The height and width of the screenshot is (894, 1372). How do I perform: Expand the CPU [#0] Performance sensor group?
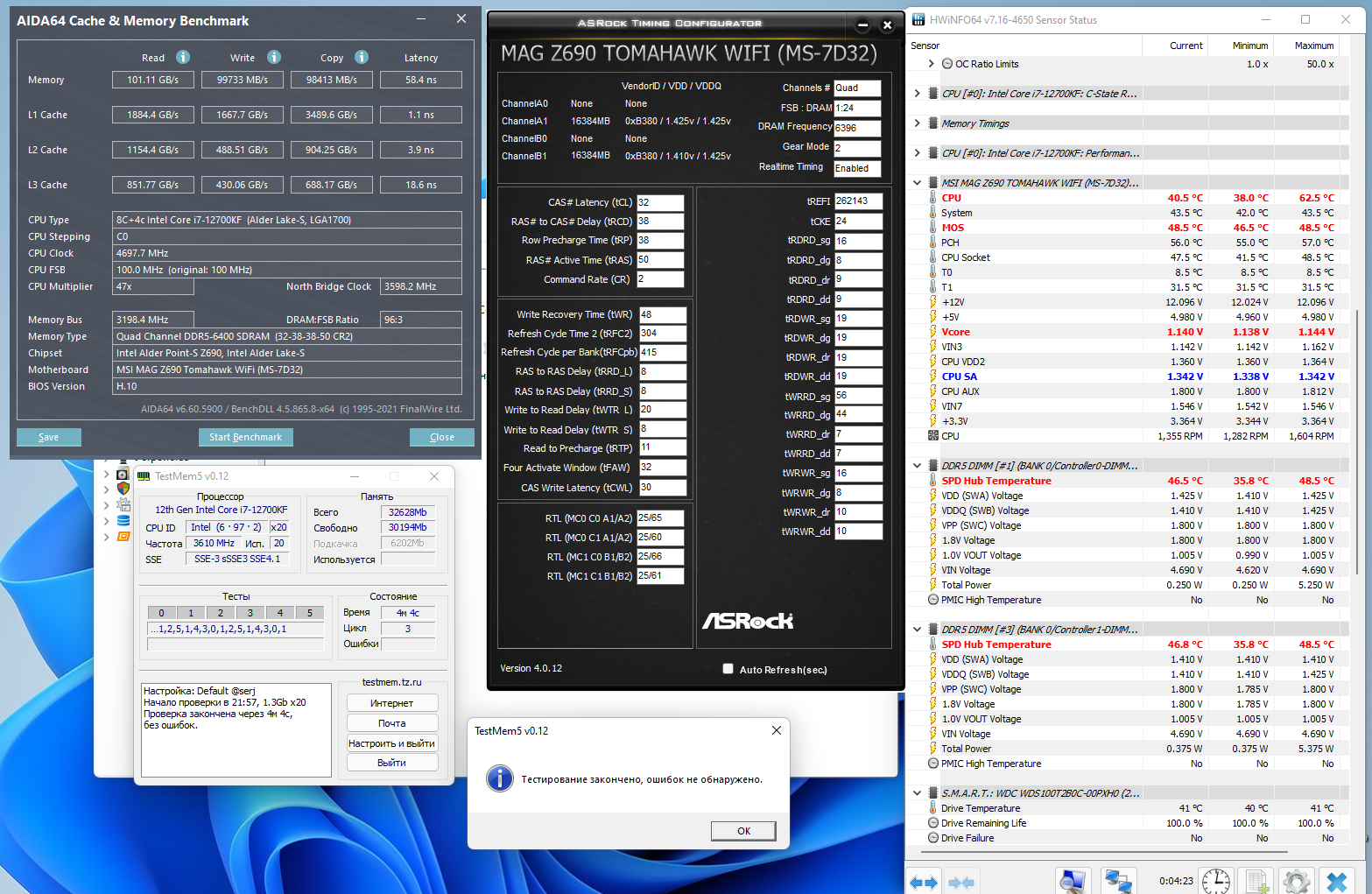[917, 153]
